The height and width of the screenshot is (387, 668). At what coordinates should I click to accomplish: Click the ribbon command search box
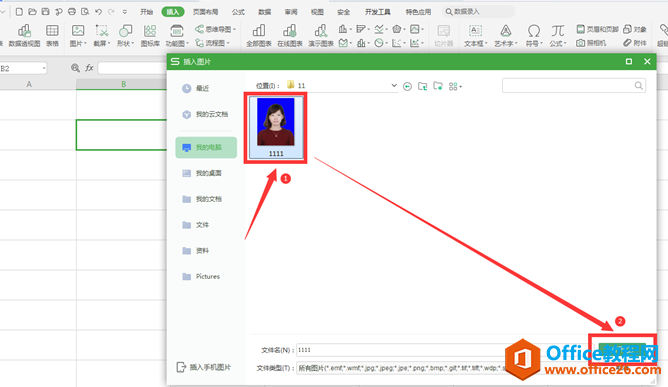click(478, 12)
